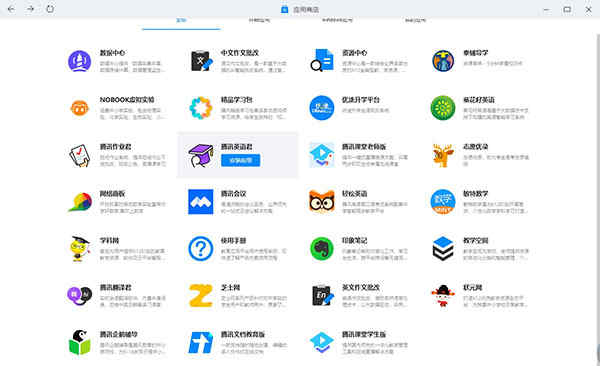Click the 教学空间 stacked layers icon

click(x=443, y=249)
